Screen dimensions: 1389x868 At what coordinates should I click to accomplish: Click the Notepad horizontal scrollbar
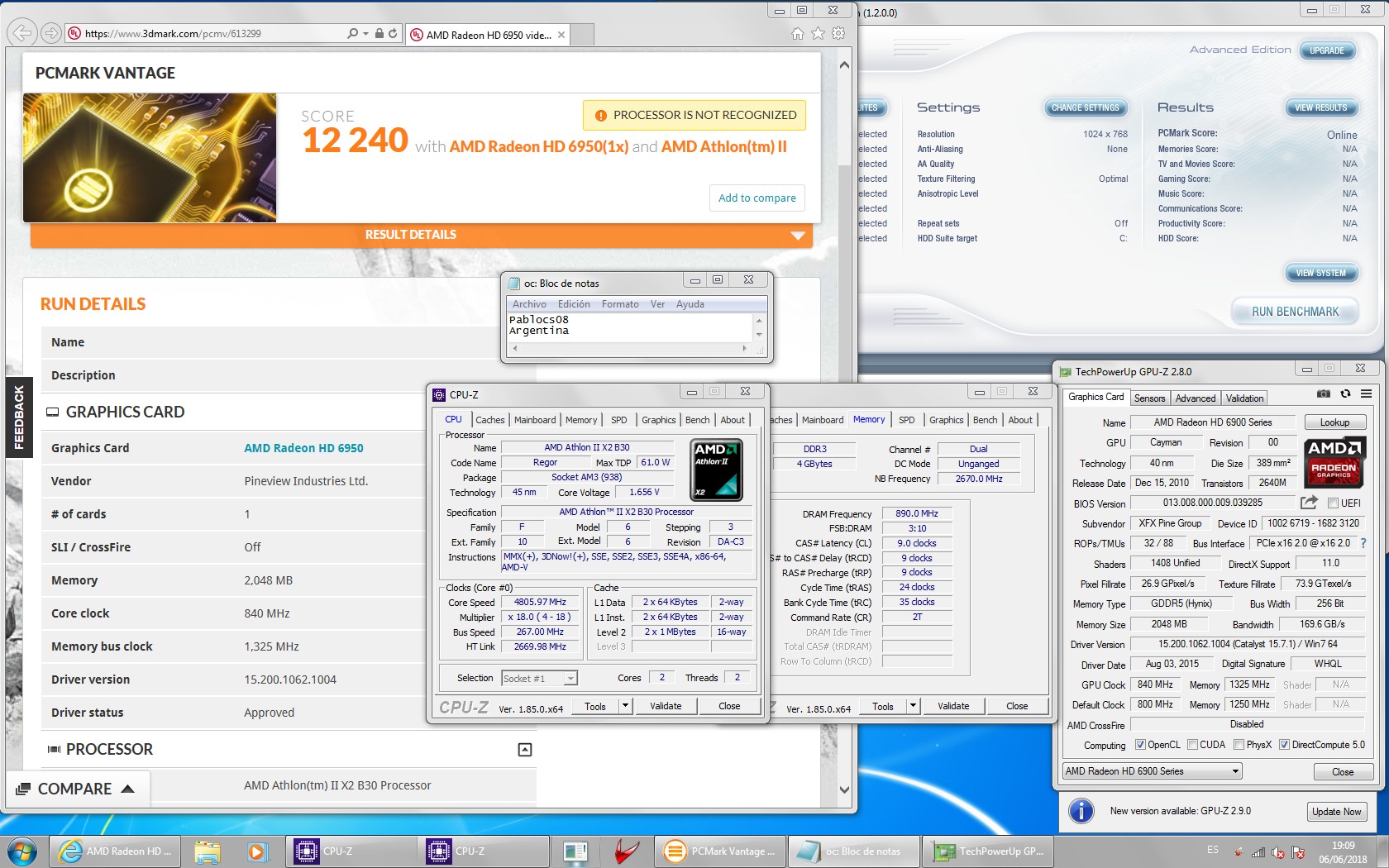click(630, 349)
